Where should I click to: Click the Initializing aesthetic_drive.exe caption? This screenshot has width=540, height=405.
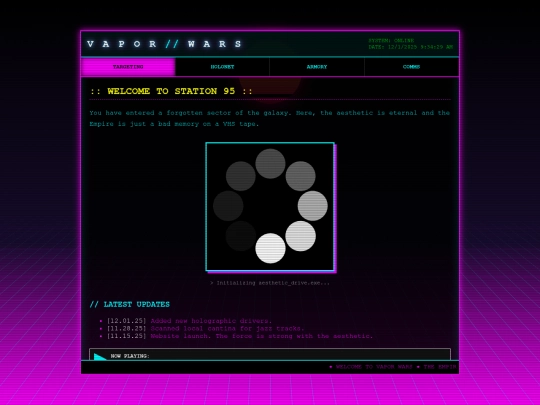tap(270, 283)
